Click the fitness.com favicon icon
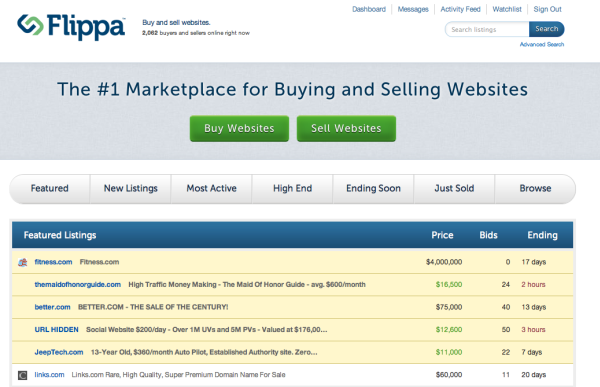This screenshot has height=387, width=600. [23, 262]
